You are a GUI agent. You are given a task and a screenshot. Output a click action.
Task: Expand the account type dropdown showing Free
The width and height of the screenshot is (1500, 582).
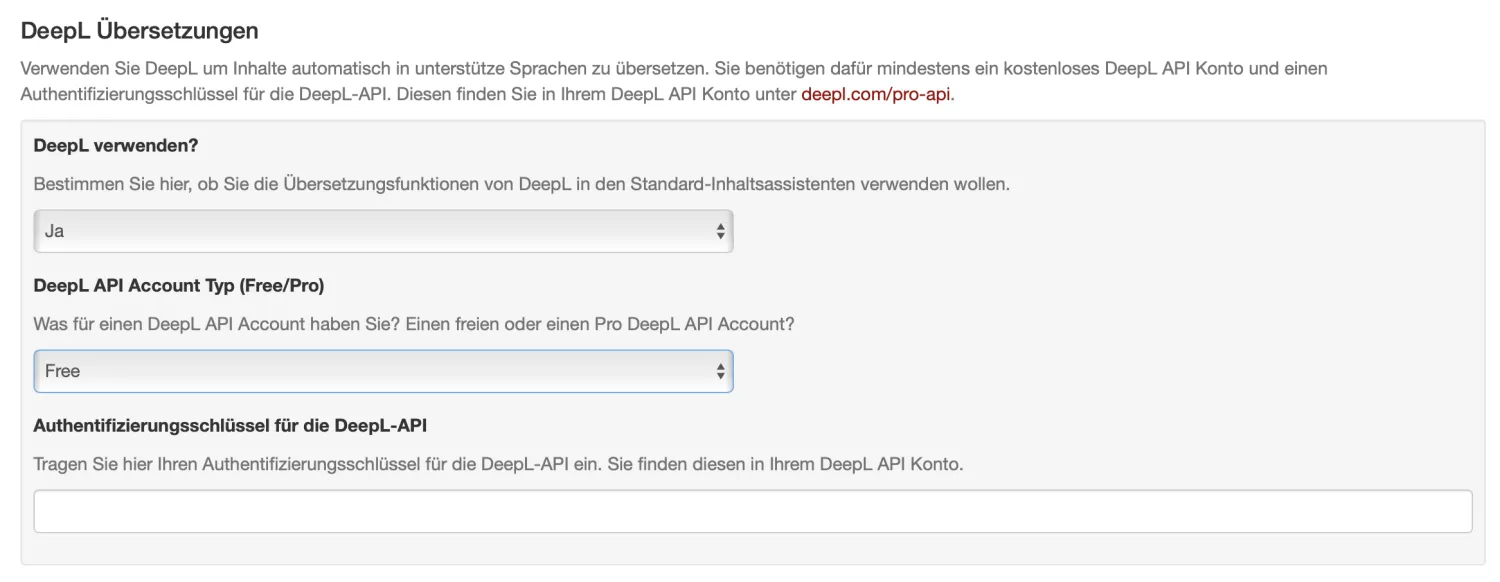pos(383,371)
